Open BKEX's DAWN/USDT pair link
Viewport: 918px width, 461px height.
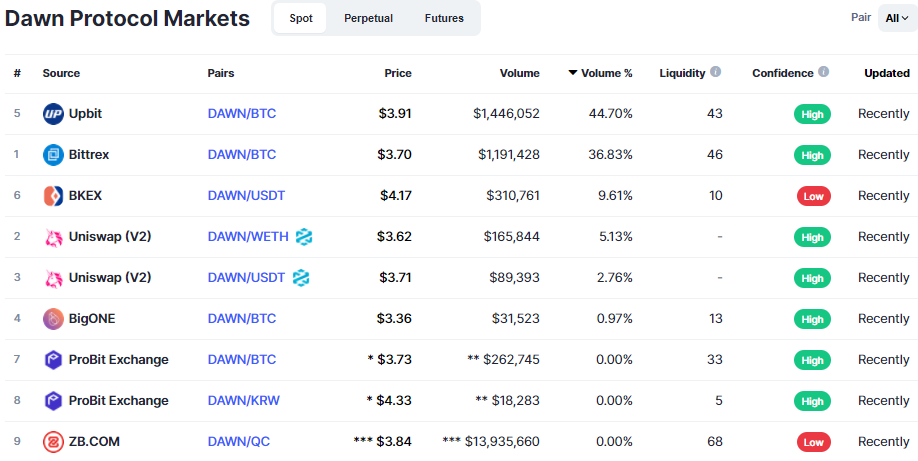[x=246, y=196]
